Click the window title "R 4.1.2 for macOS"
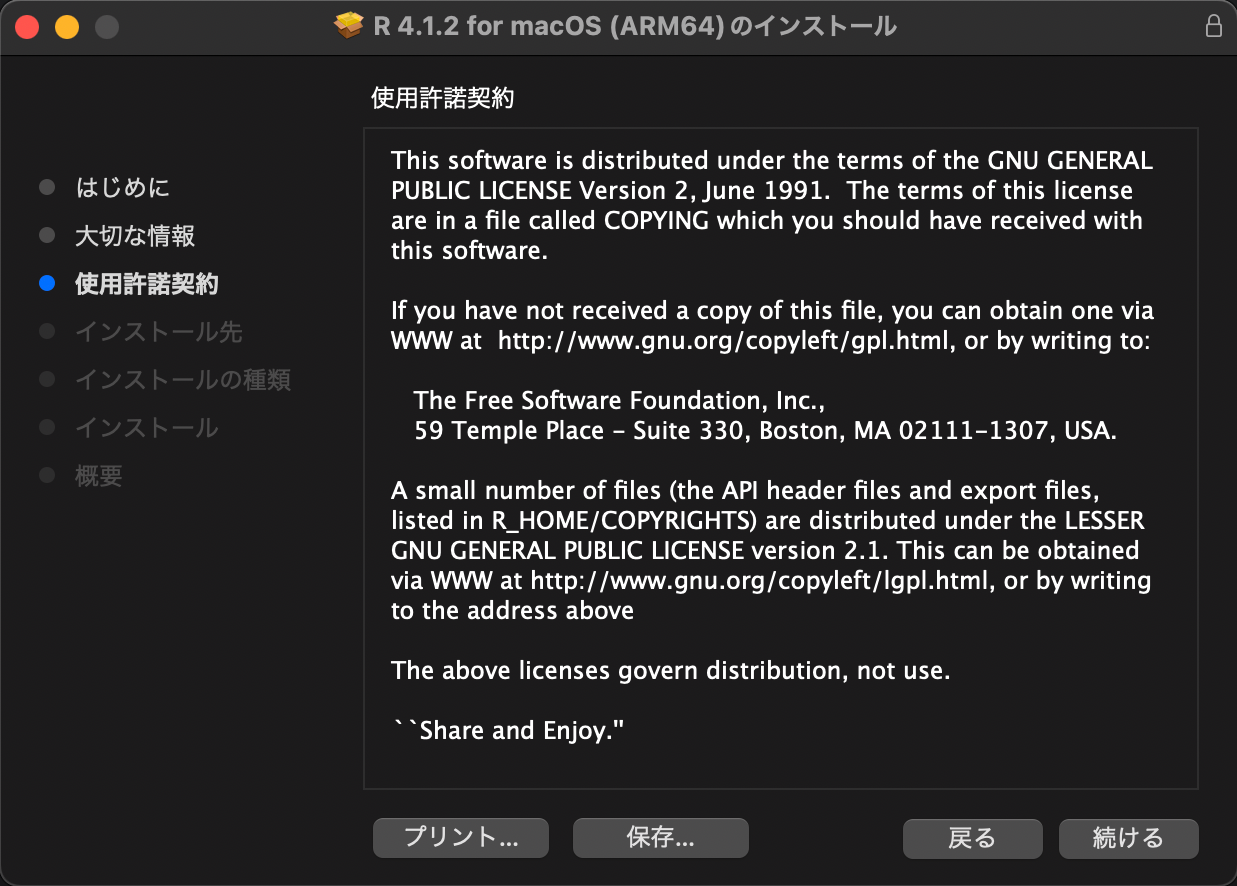This screenshot has width=1237, height=886. tap(635, 26)
